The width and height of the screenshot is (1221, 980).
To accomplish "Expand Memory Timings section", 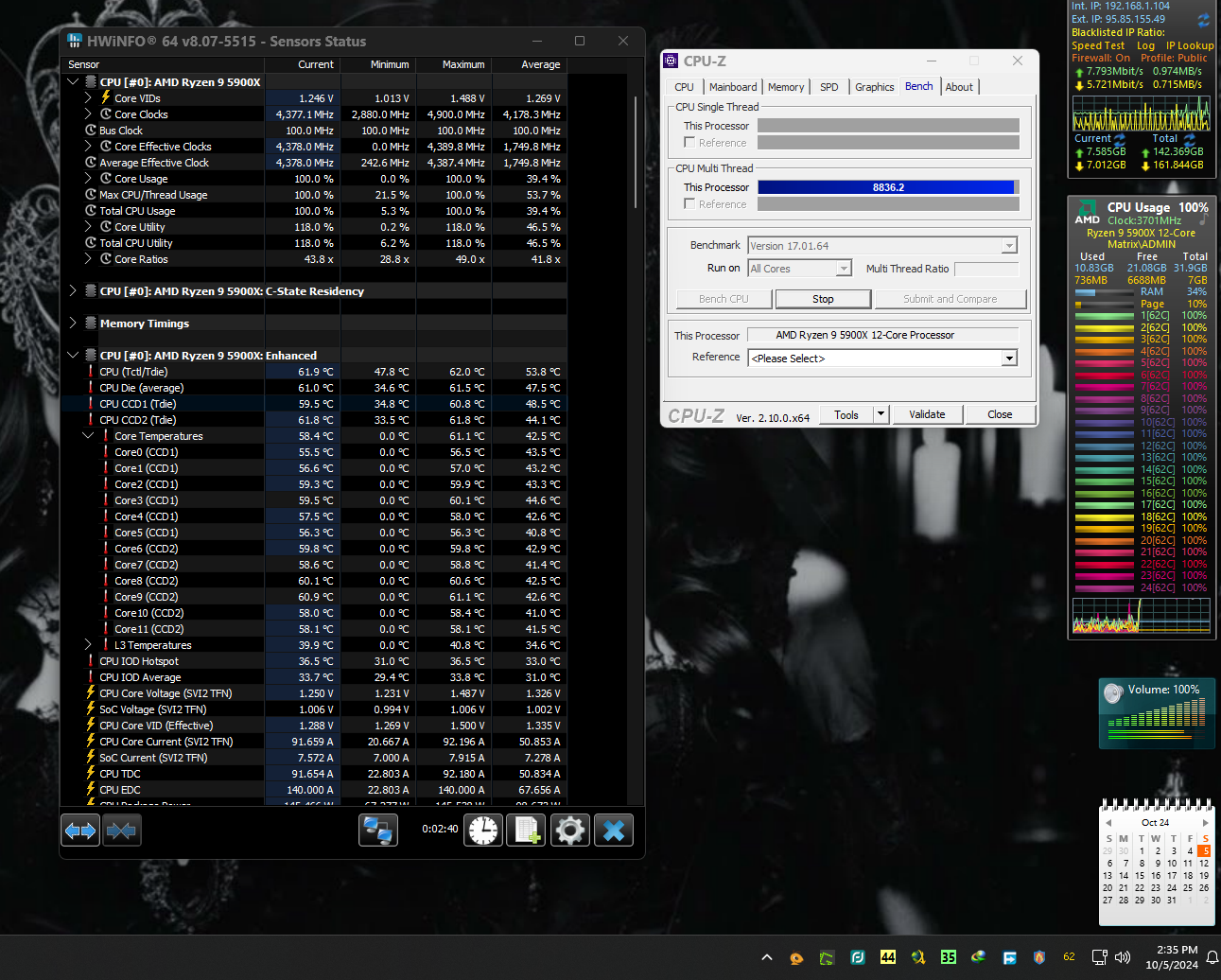I will click(x=73, y=323).
